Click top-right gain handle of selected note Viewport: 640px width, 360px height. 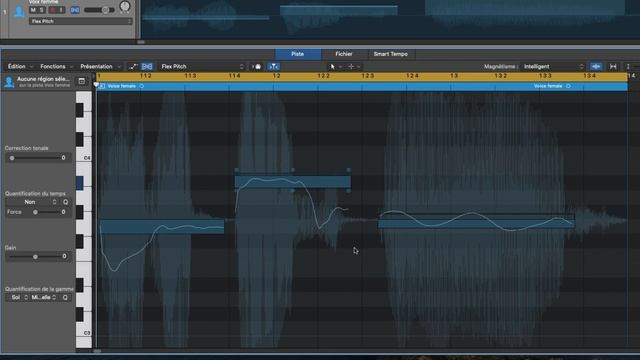[x=349, y=170]
